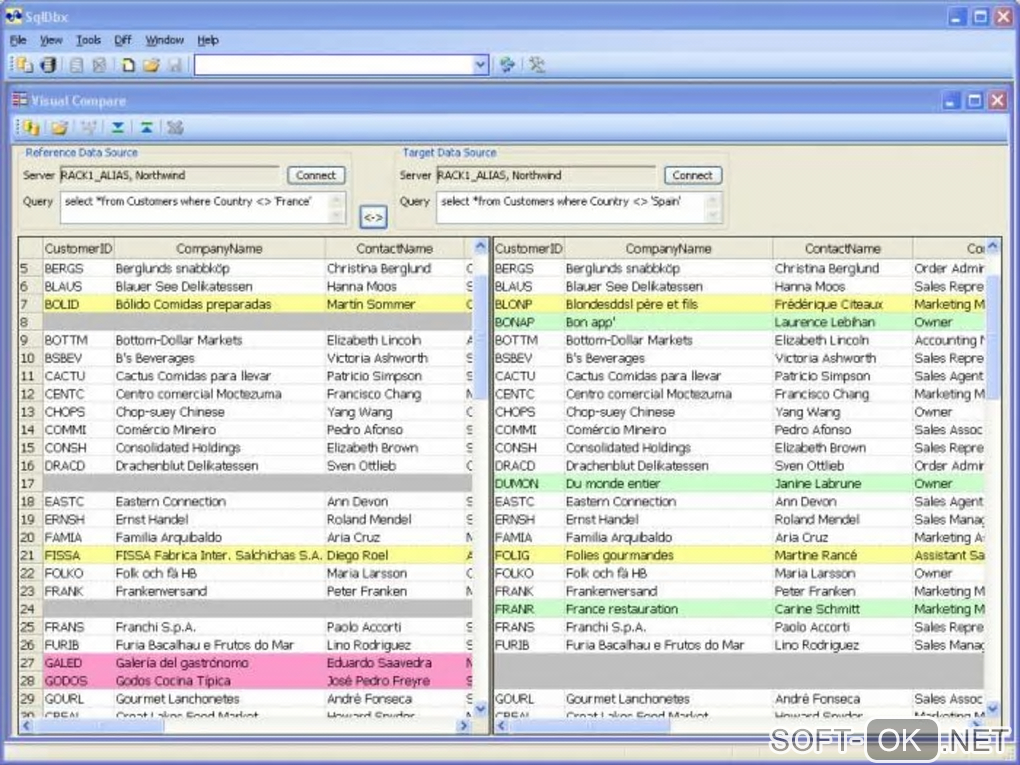Click Connect button for Target Data Source
Image resolution: width=1020 pixels, height=765 pixels.
(x=692, y=175)
